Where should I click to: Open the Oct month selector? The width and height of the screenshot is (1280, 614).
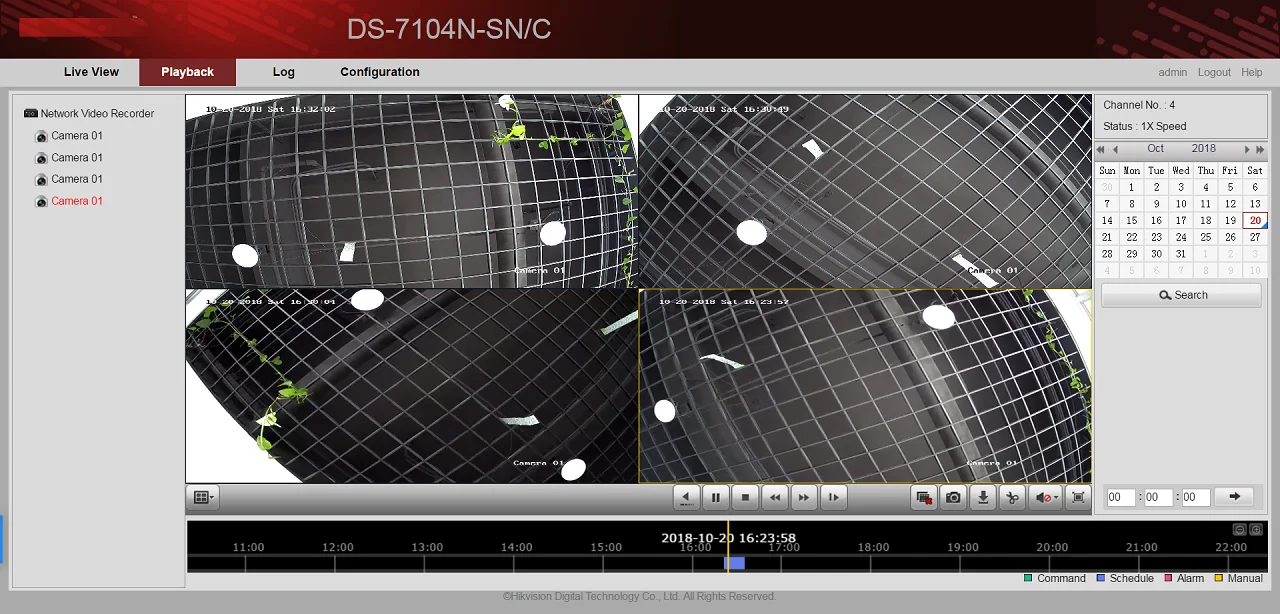(1156, 149)
